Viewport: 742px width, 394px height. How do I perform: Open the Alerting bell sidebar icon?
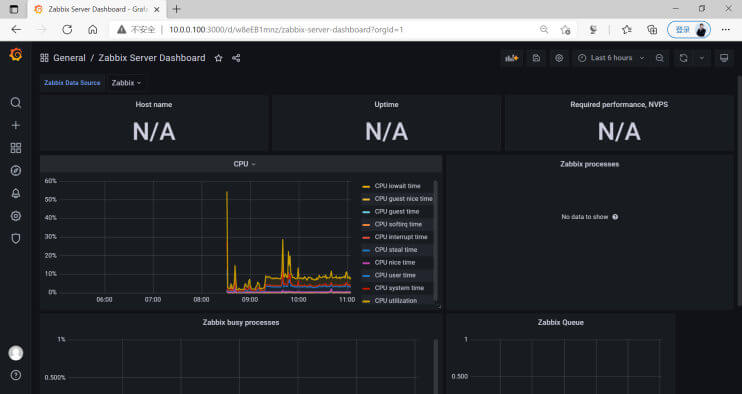16,193
